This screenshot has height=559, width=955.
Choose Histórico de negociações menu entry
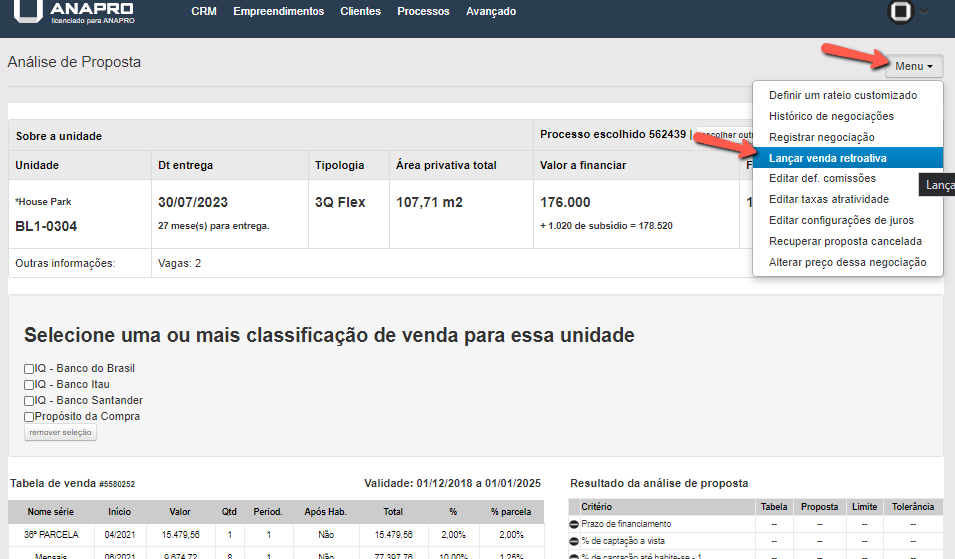[831, 116]
